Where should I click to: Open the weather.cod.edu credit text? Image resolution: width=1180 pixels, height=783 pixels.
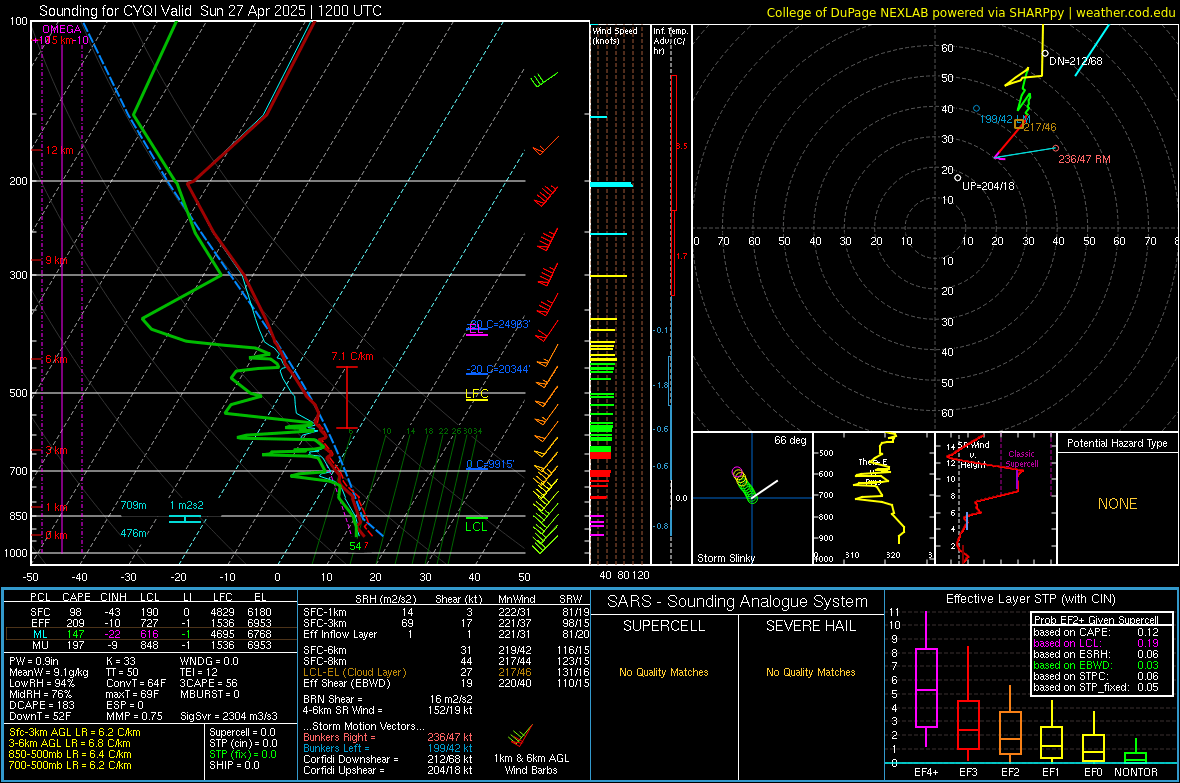coord(1125,12)
